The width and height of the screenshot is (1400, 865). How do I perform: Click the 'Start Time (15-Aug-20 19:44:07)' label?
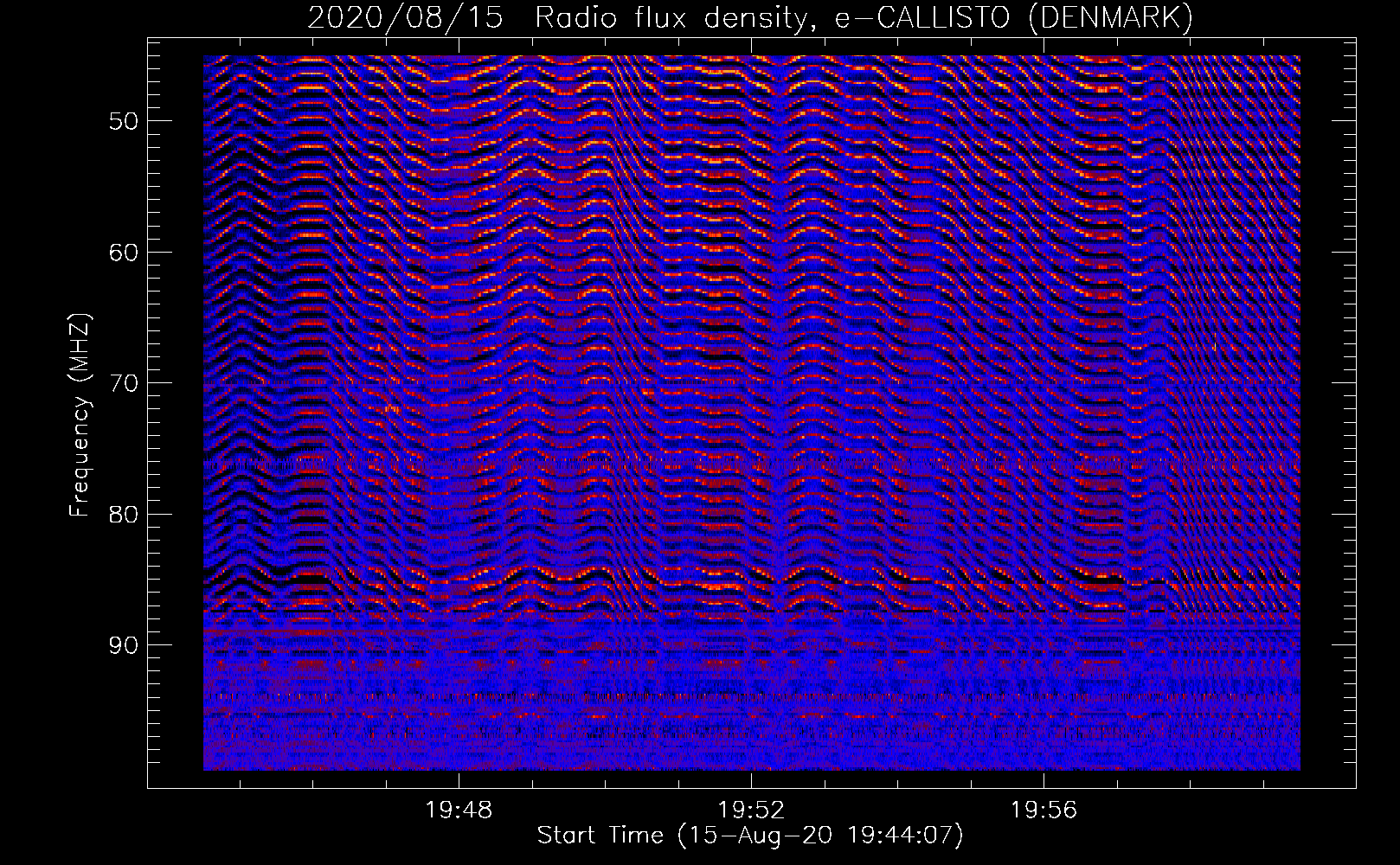(x=750, y=836)
